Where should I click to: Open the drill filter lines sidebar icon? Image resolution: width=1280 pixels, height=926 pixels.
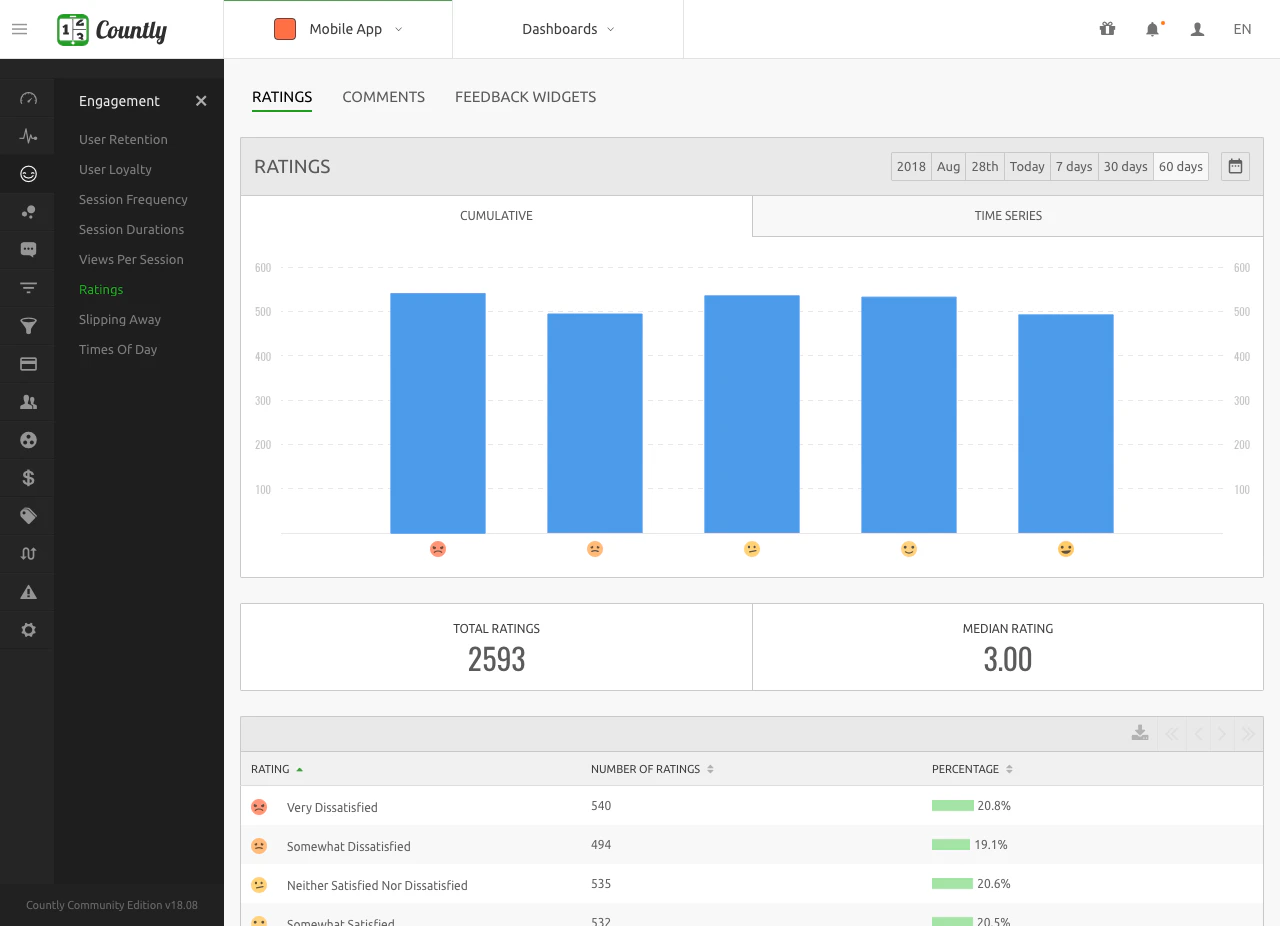click(28, 288)
